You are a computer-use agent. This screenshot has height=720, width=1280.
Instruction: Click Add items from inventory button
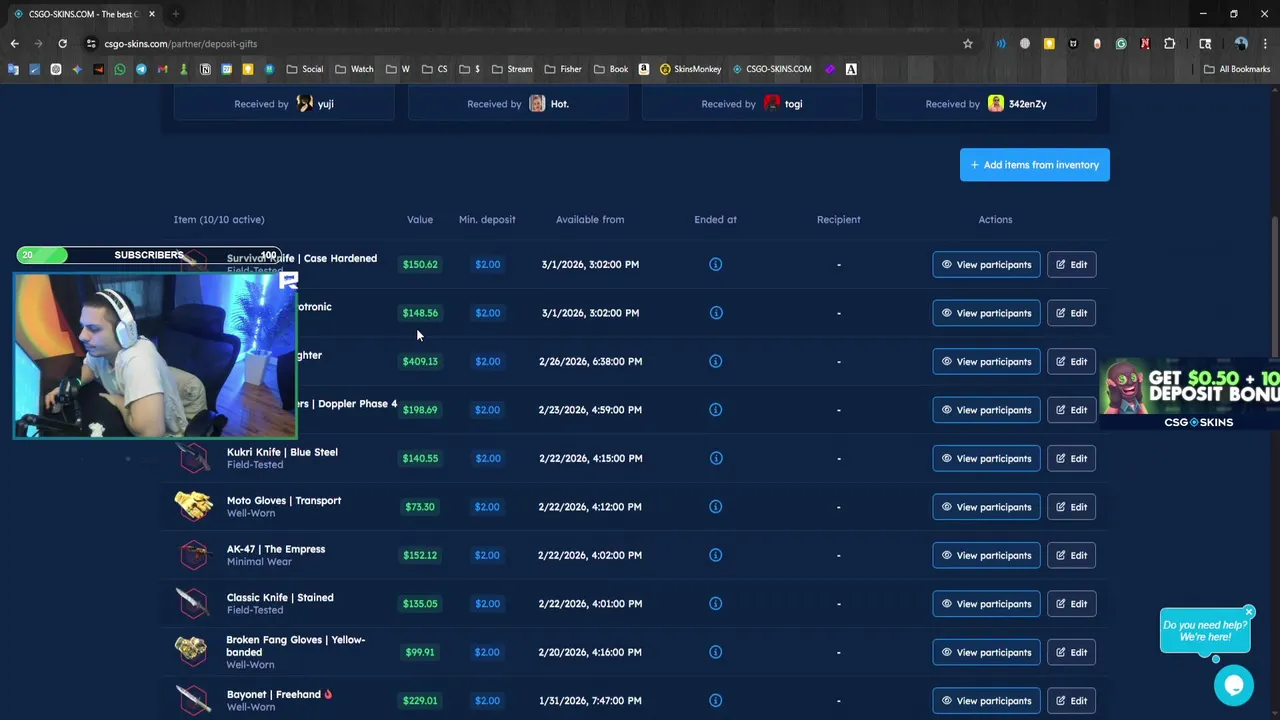point(1034,165)
